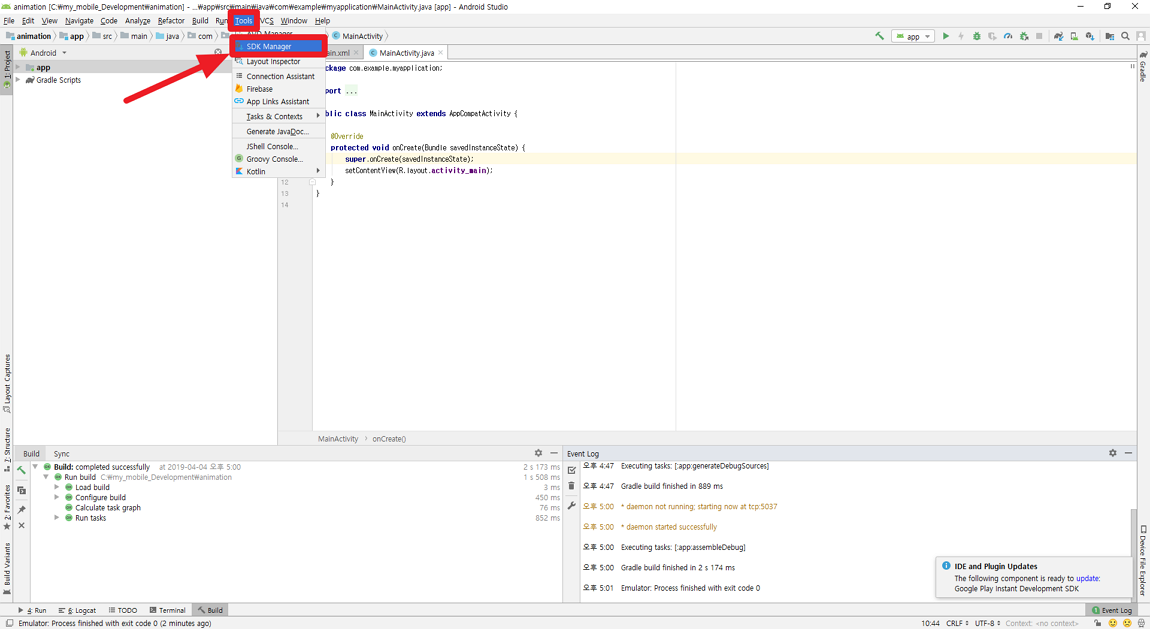Expand the app module tree node
This screenshot has height=629, width=1150.
point(18,67)
